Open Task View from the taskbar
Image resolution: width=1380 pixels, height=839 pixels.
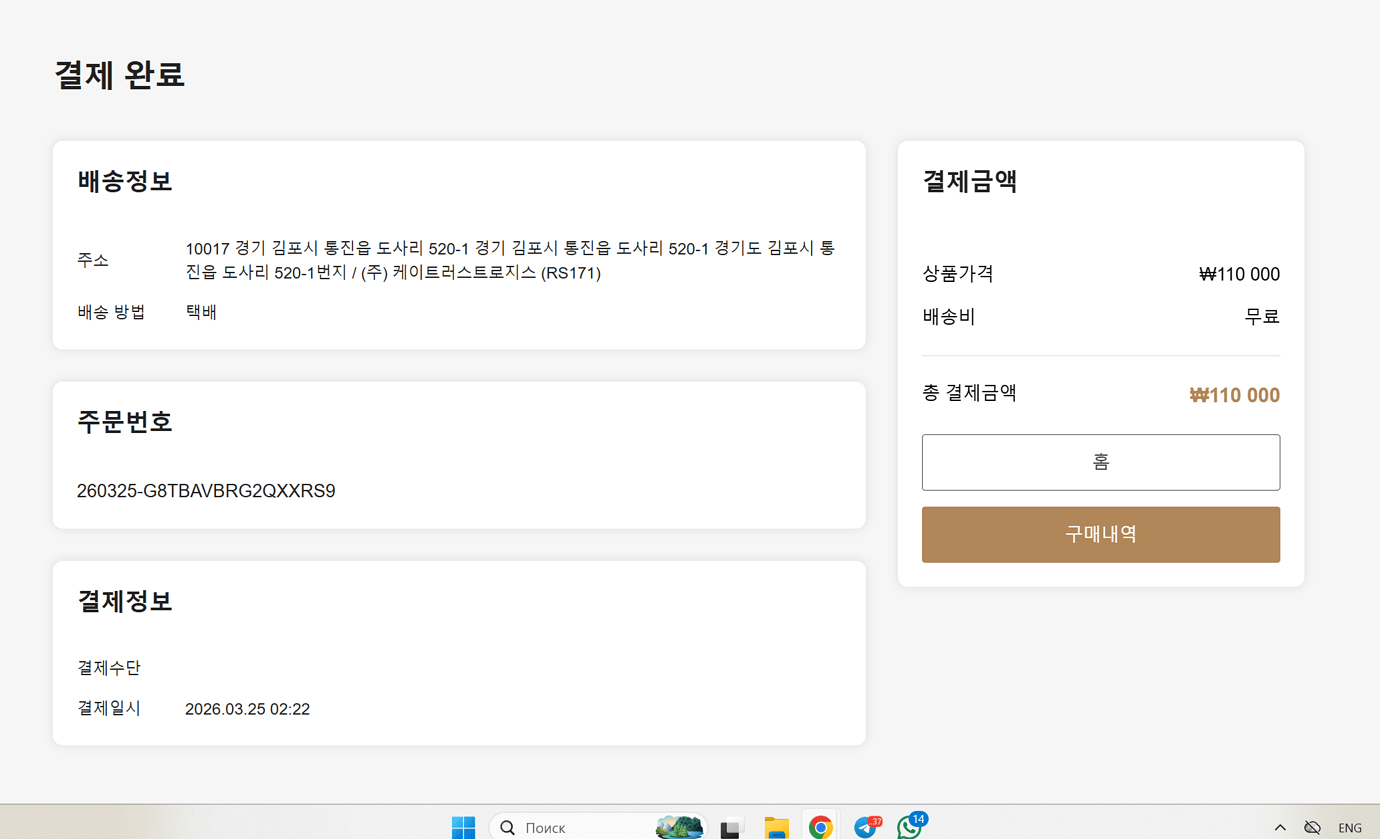731,826
